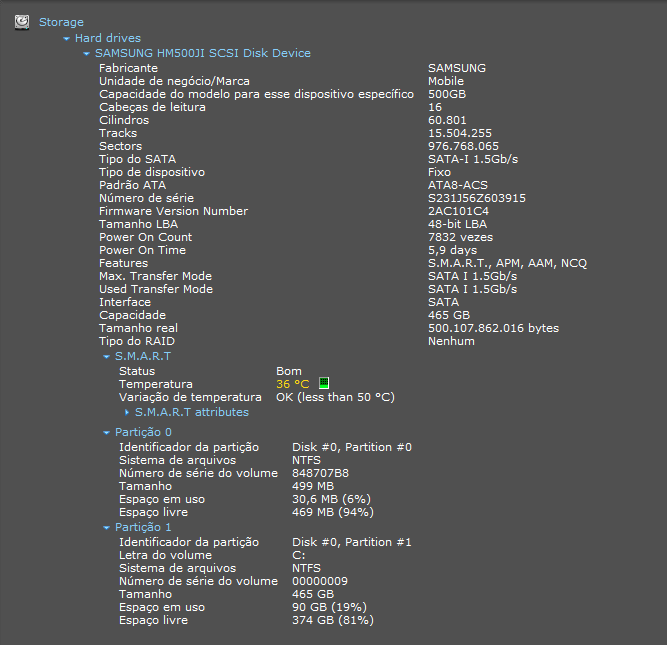The width and height of the screenshot is (667, 645).
Task: Click the Partição 1 heading
Action: click(x=143, y=527)
